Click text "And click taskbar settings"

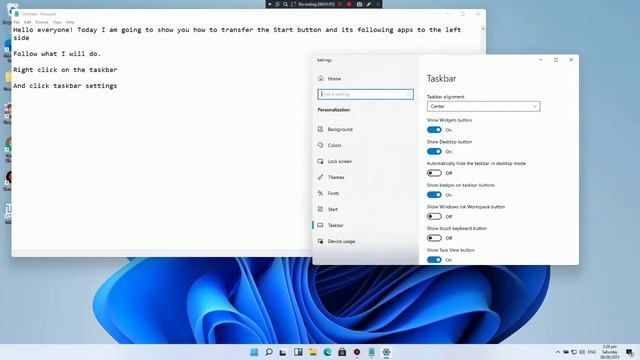[x=65, y=86]
